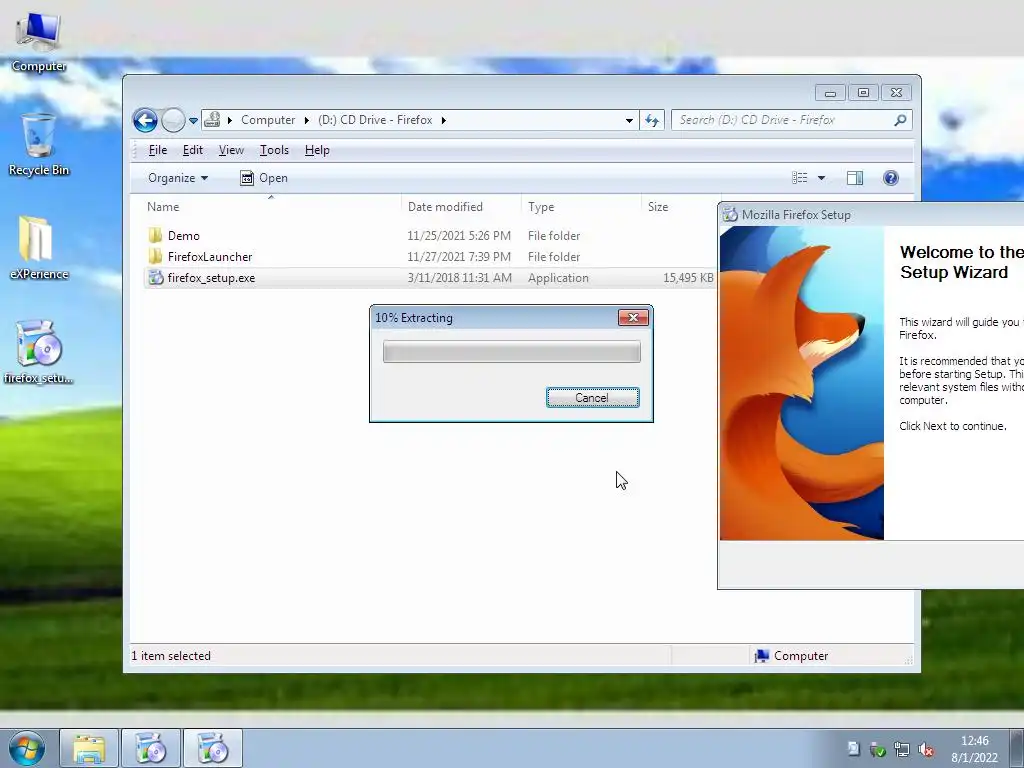Click the Forward arrow in Explorer

(x=173, y=120)
